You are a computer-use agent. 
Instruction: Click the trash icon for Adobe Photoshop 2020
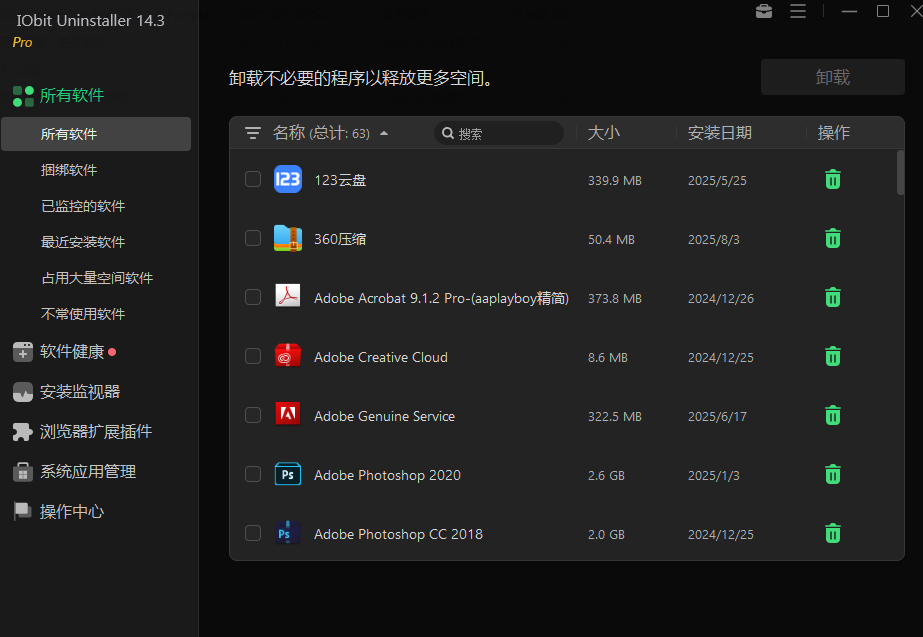832,474
